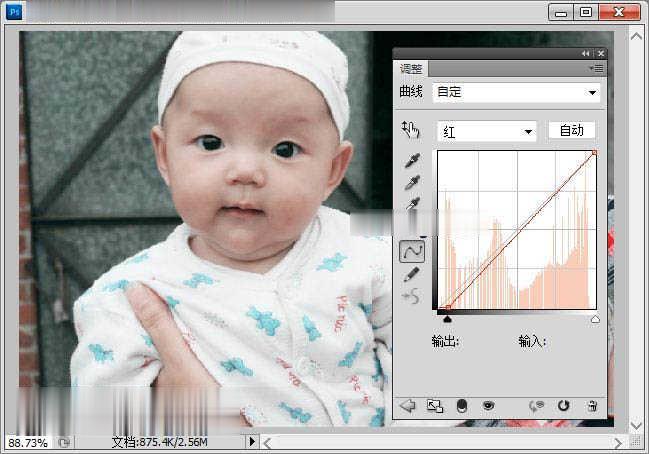Toggle adjustment layer visibility eye

point(488,406)
